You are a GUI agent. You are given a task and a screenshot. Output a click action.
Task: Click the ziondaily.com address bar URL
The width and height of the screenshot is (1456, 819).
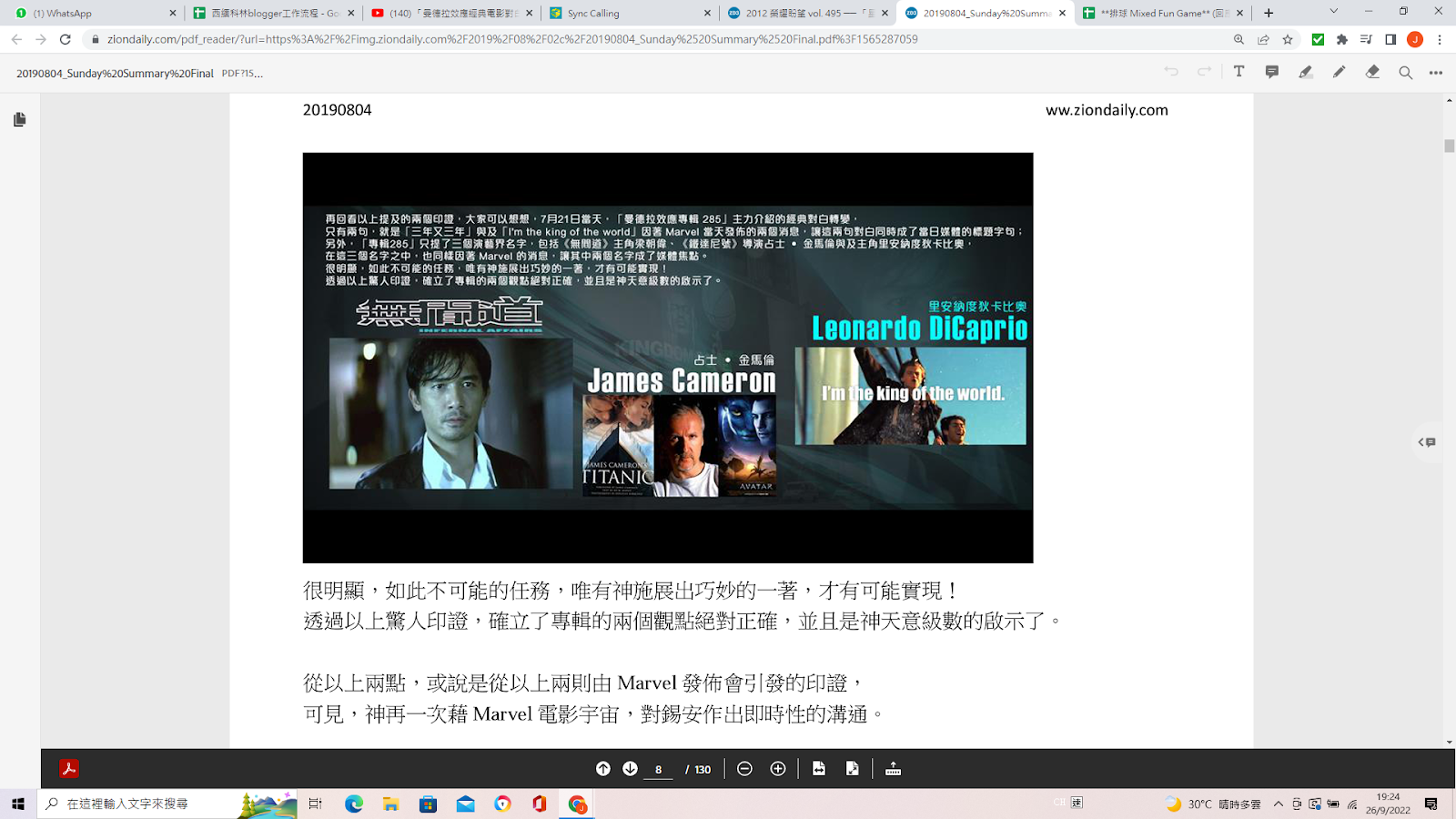(x=512, y=39)
